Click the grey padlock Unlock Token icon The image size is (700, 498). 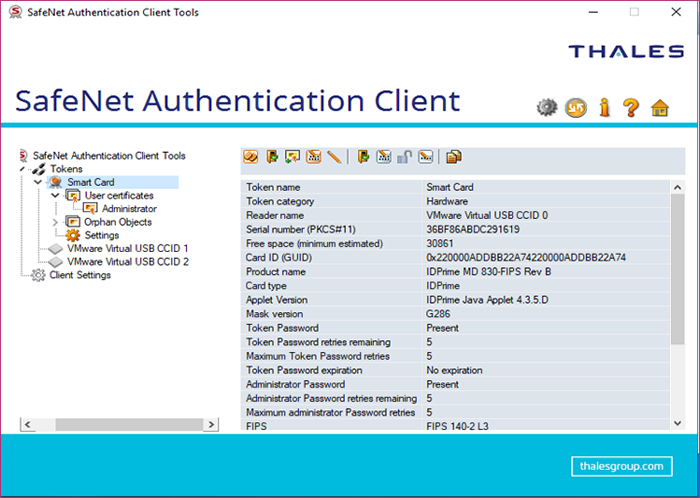[405, 156]
